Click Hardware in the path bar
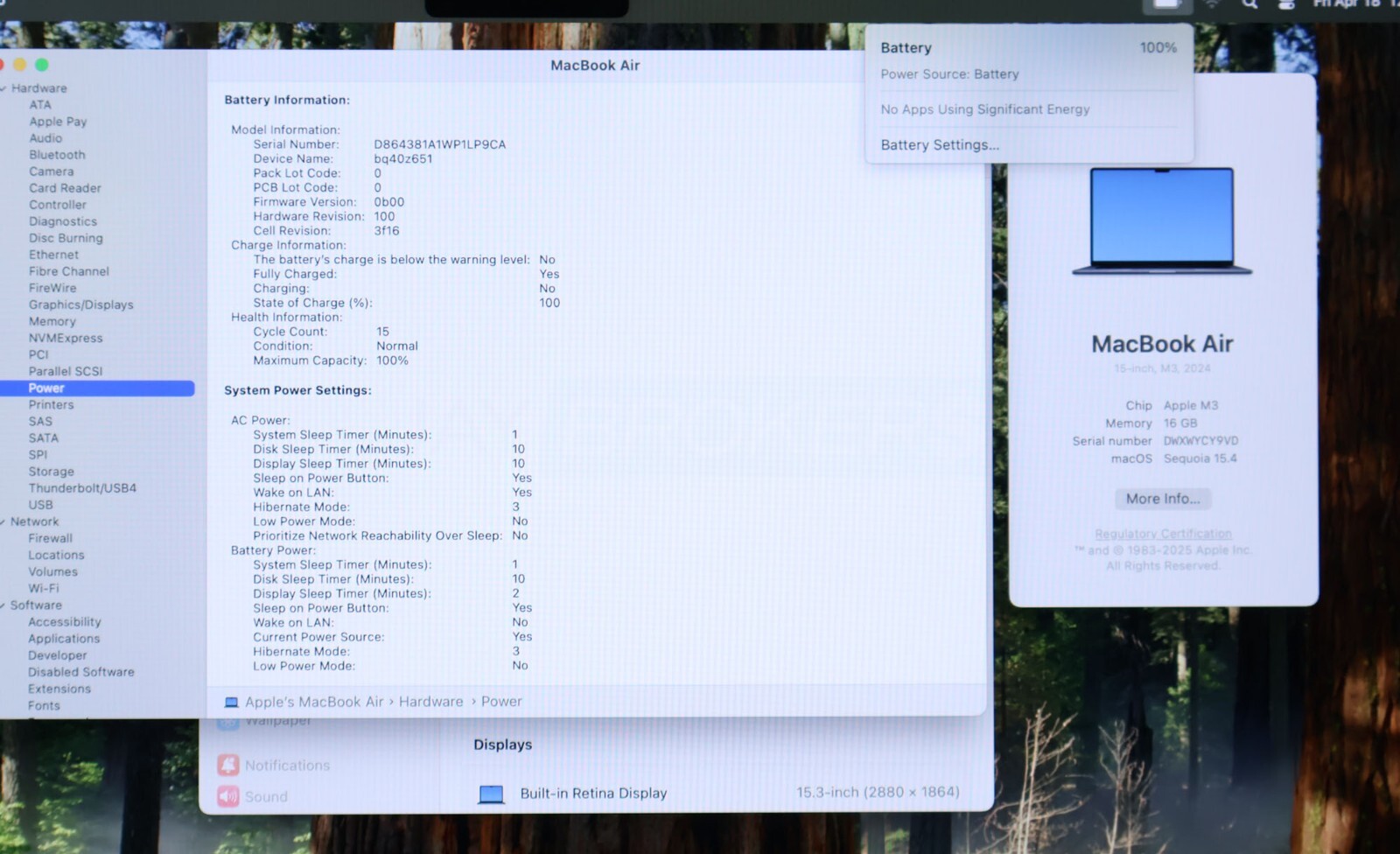Screen dimensions: 1400x854 pyautogui.click(x=430, y=702)
